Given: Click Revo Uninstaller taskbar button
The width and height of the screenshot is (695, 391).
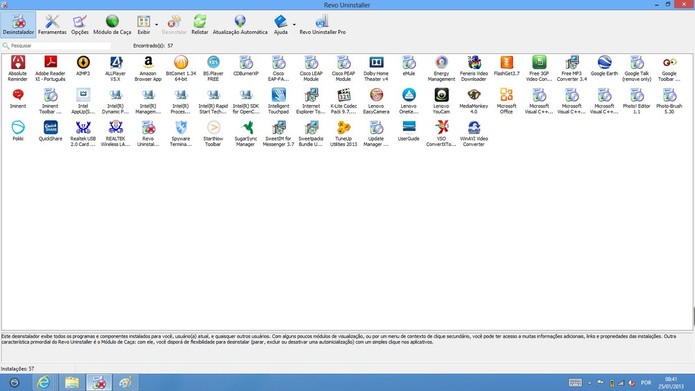Looking at the screenshot, I should coord(99,382).
